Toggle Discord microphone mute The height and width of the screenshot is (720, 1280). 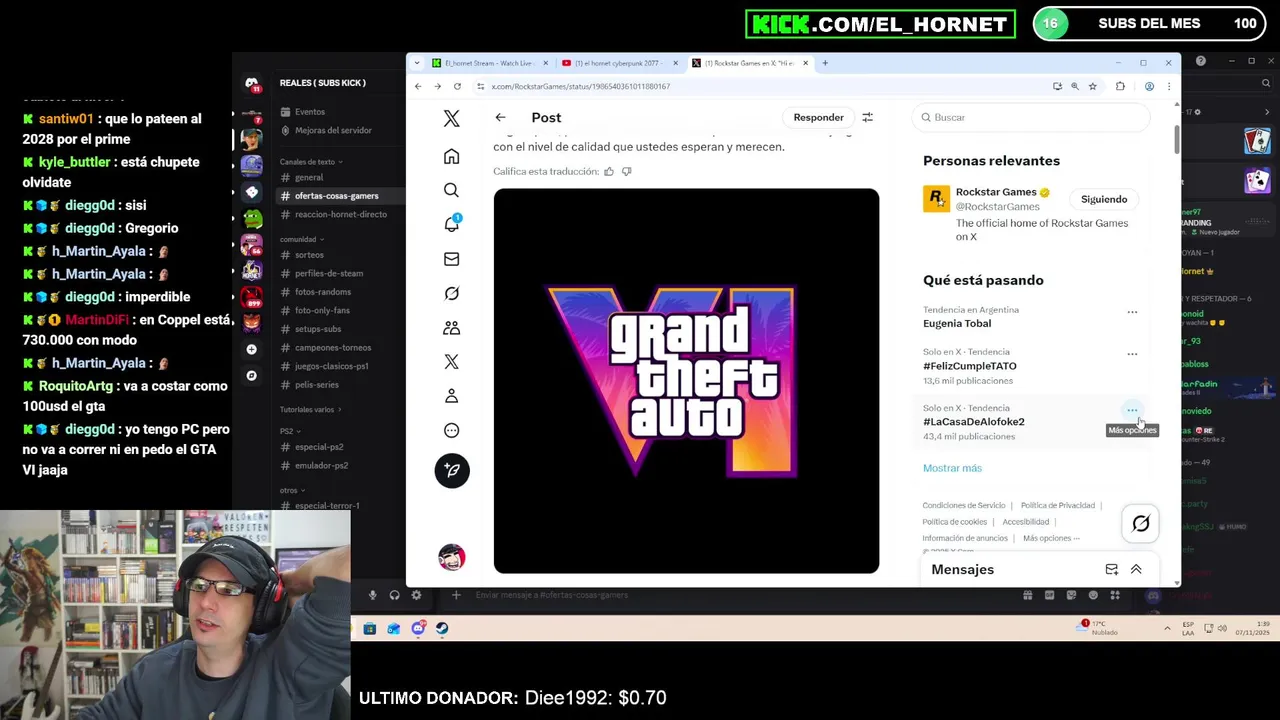click(372, 595)
